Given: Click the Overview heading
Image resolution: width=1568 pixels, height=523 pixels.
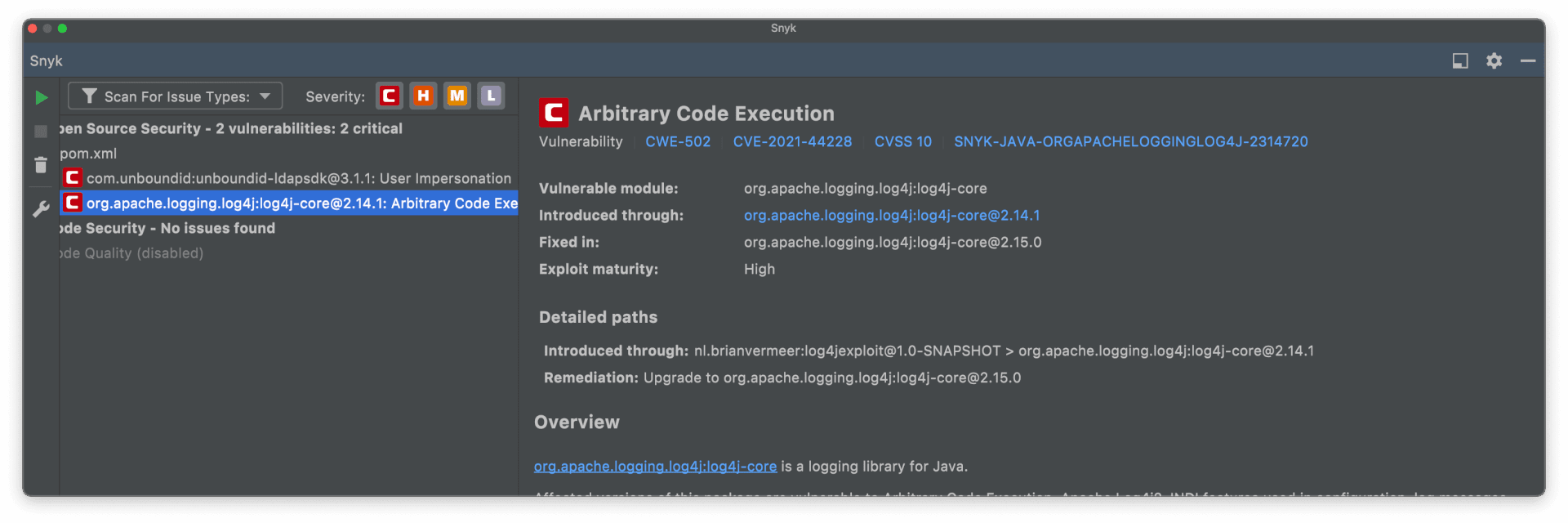Looking at the screenshot, I should click(577, 422).
